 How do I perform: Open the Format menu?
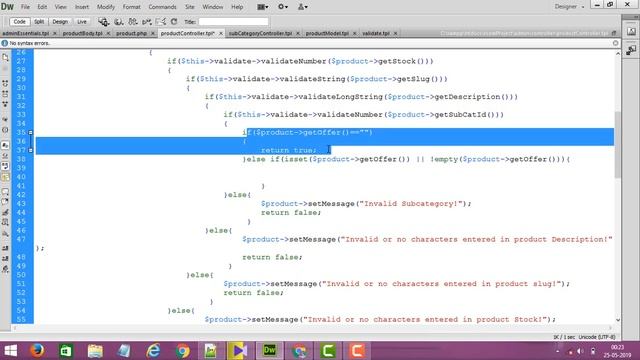click(131, 7)
